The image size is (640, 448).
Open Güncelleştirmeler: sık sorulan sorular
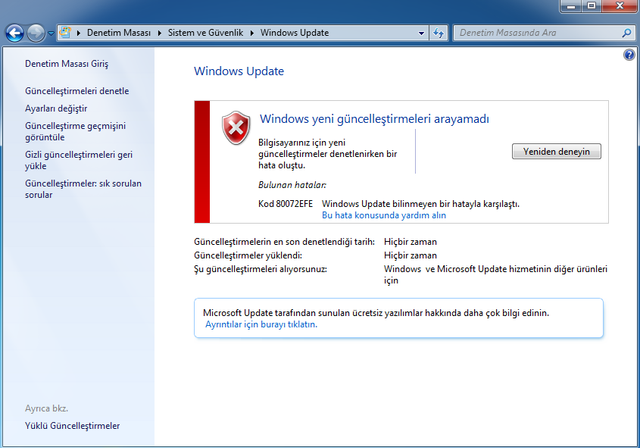click(x=83, y=189)
